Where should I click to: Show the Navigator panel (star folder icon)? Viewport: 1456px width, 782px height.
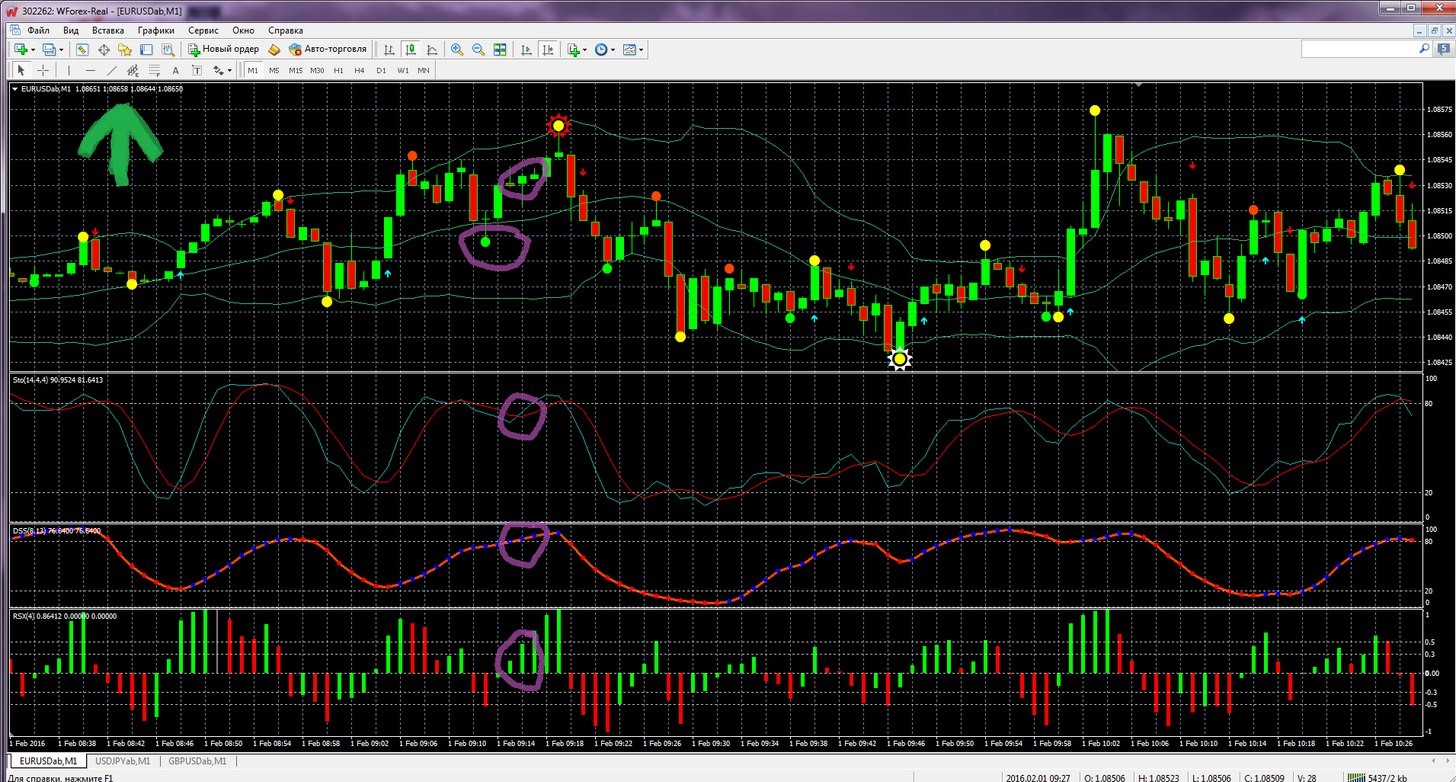tap(125, 49)
